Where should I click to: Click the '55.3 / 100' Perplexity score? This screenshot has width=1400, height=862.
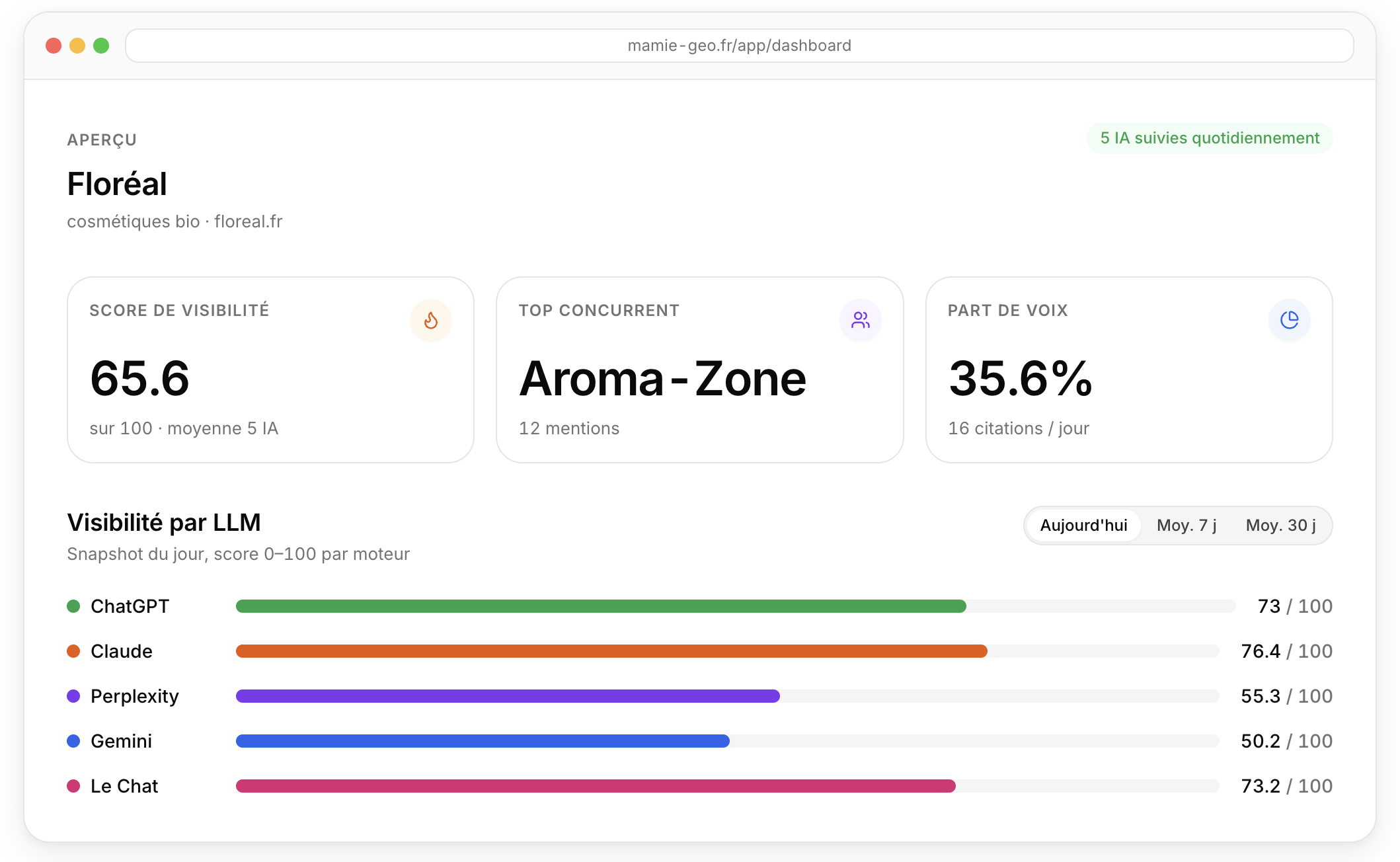(1286, 696)
